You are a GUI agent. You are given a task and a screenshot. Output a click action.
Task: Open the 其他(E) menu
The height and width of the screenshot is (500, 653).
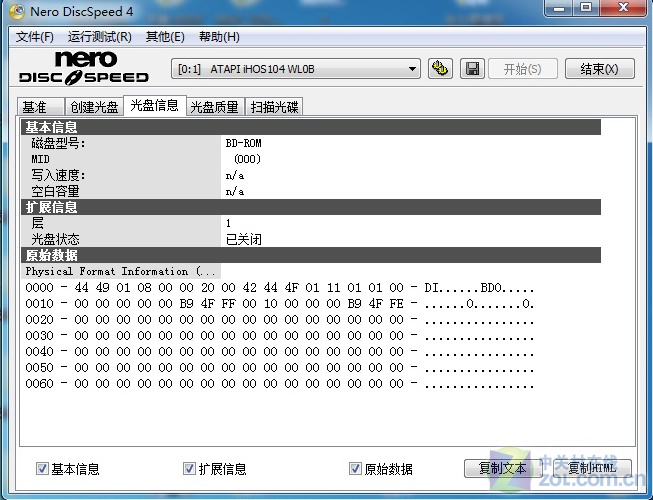click(x=165, y=37)
